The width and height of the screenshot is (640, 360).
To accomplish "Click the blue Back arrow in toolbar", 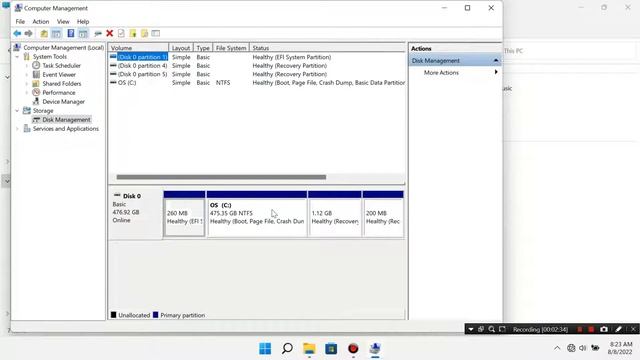I will pyautogui.click(x=17, y=33).
